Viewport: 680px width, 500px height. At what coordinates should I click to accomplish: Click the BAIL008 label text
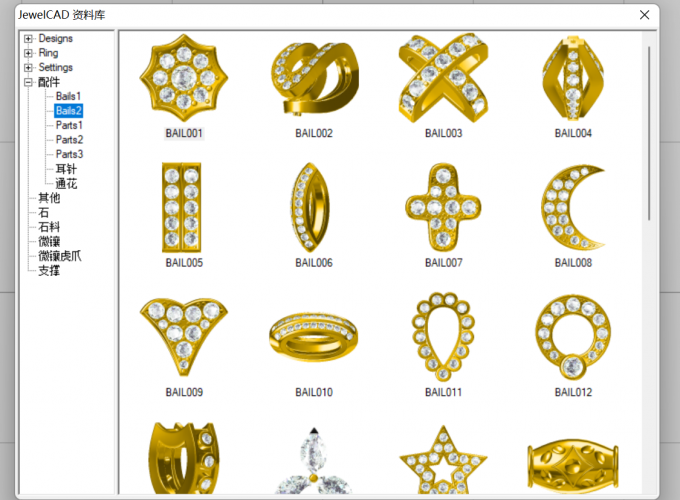pos(573,263)
